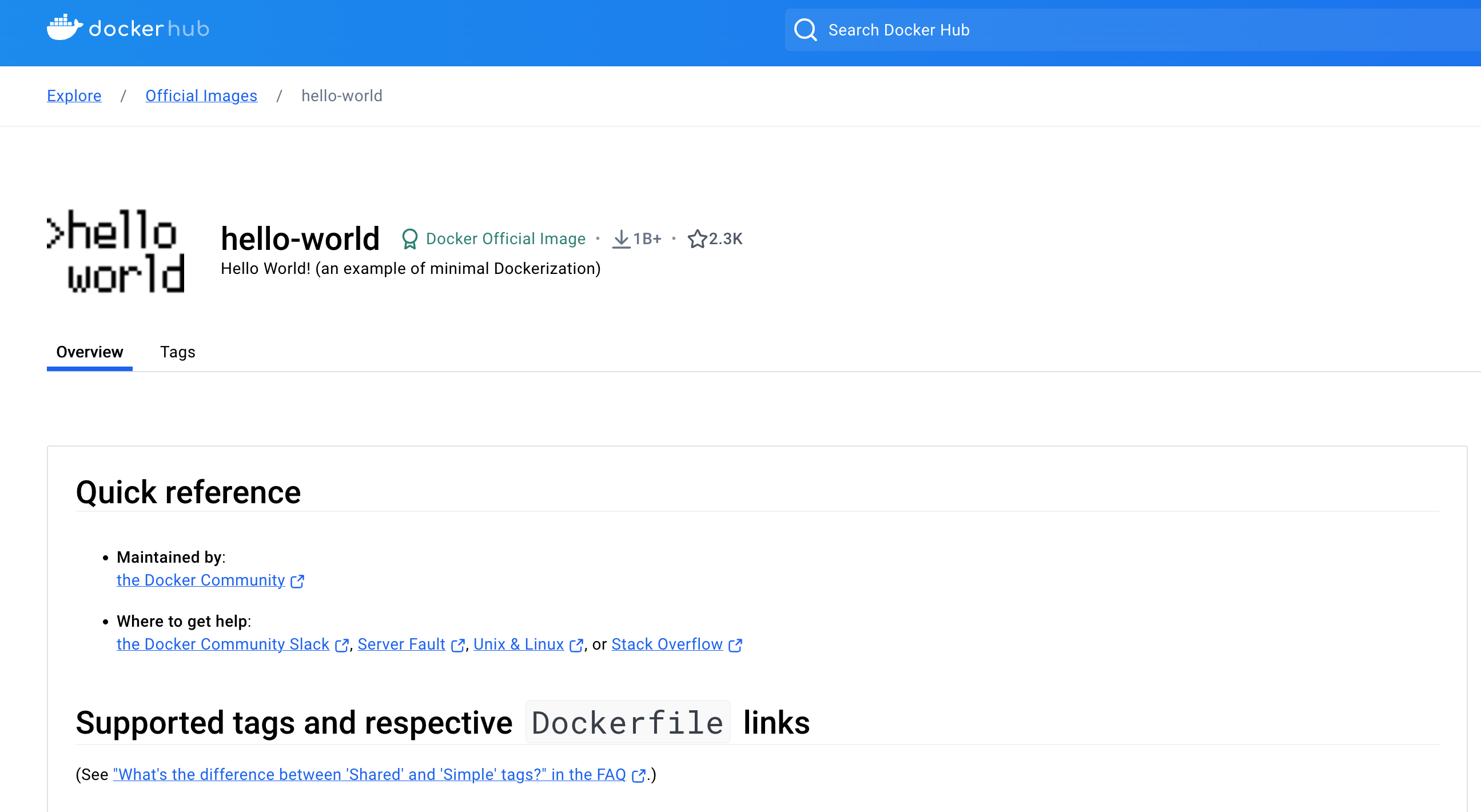Screen dimensions: 1481x812
Task: Click the external link icon beside the FAQ link
Action: tap(639, 775)
